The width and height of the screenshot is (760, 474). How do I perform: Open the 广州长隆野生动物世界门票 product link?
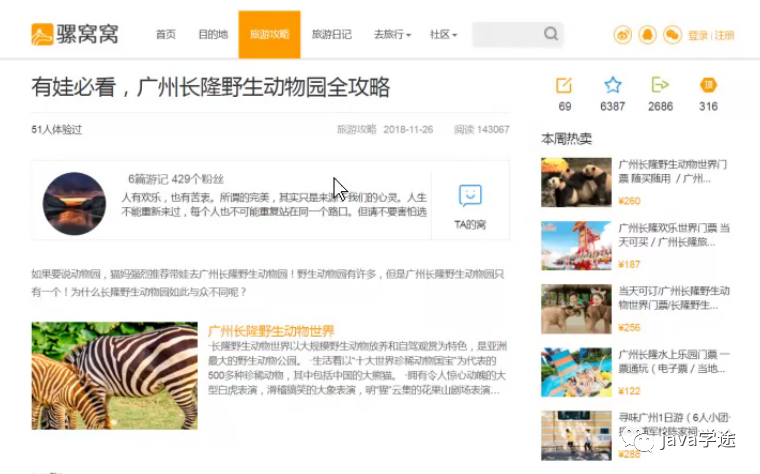(x=673, y=172)
